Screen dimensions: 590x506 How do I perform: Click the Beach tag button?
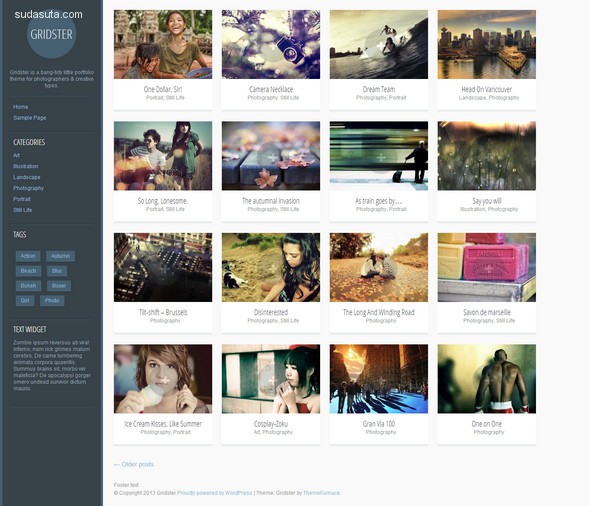(x=28, y=271)
